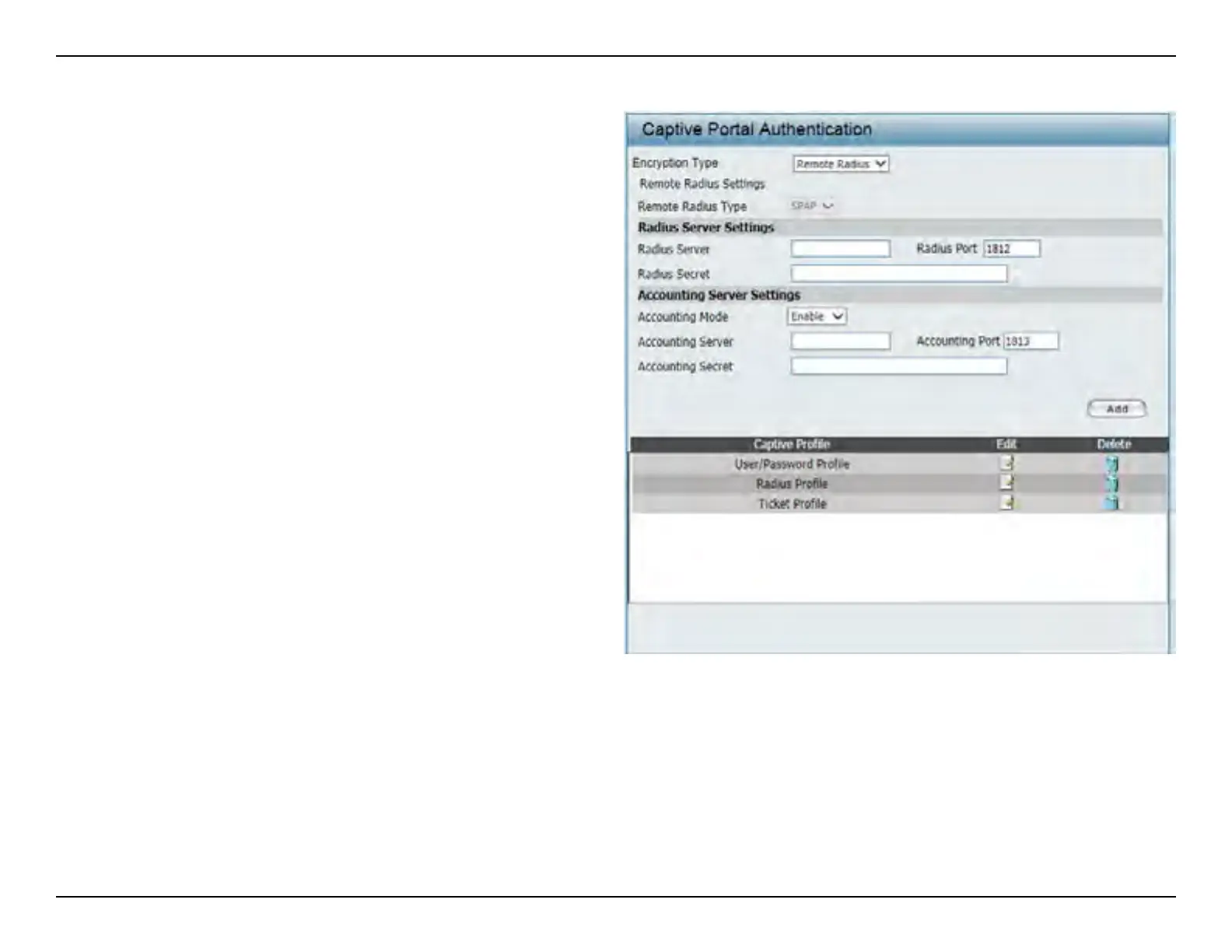This screenshot has height=952, width=1232.
Task: Edit the User/Password Profile entry
Action: pos(1006,464)
